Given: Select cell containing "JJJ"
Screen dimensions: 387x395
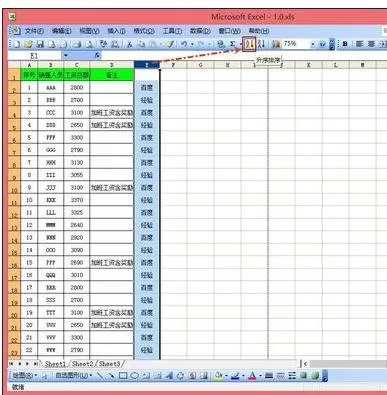Looking at the screenshot, I should (50, 188).
